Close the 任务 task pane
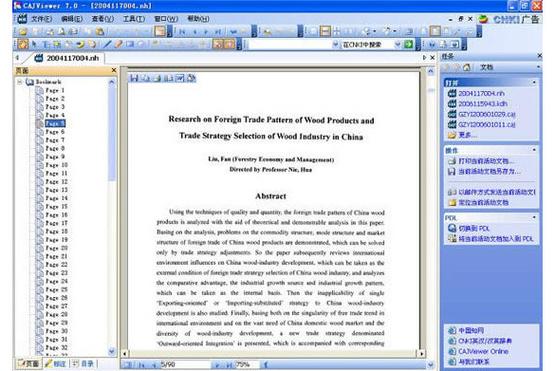The height and width of the screenshot is (371, 555). 539,56
